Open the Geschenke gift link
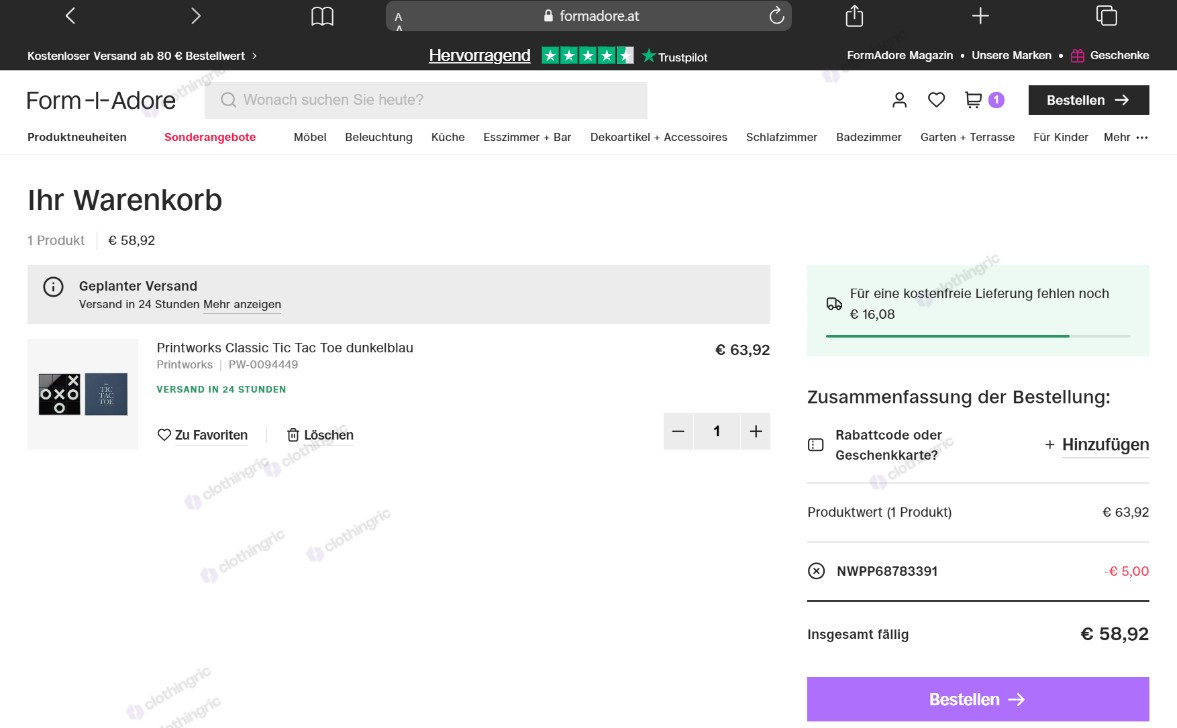 (x=1109, y=56)
